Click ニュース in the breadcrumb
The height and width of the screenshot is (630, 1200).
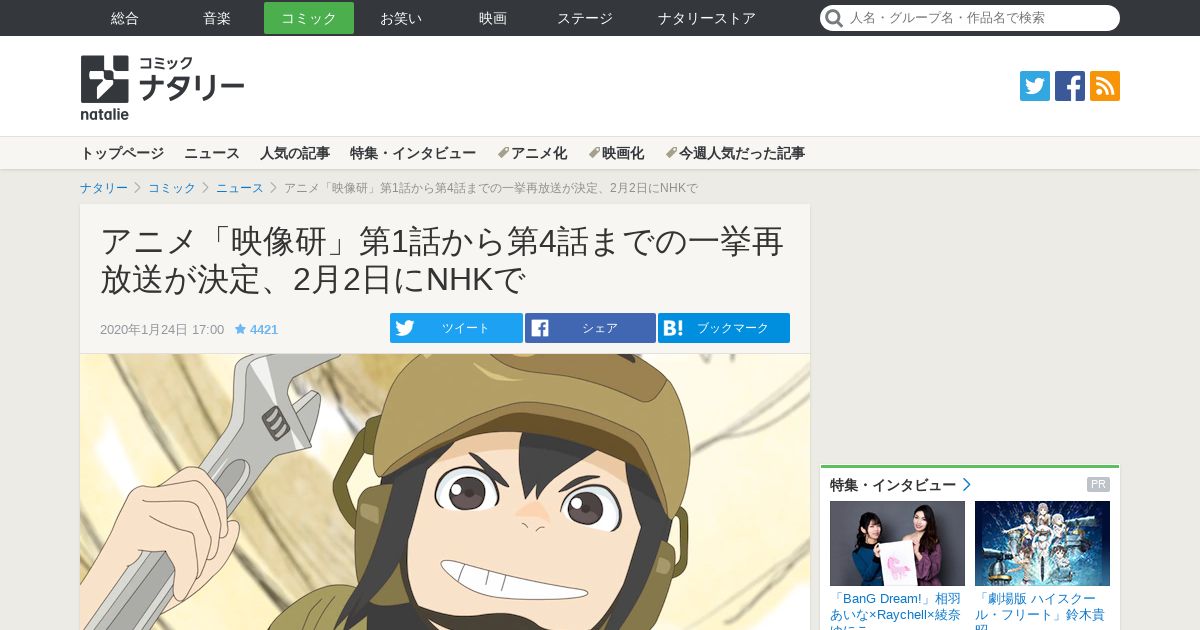pyautogui.click(x=240, y=188)
